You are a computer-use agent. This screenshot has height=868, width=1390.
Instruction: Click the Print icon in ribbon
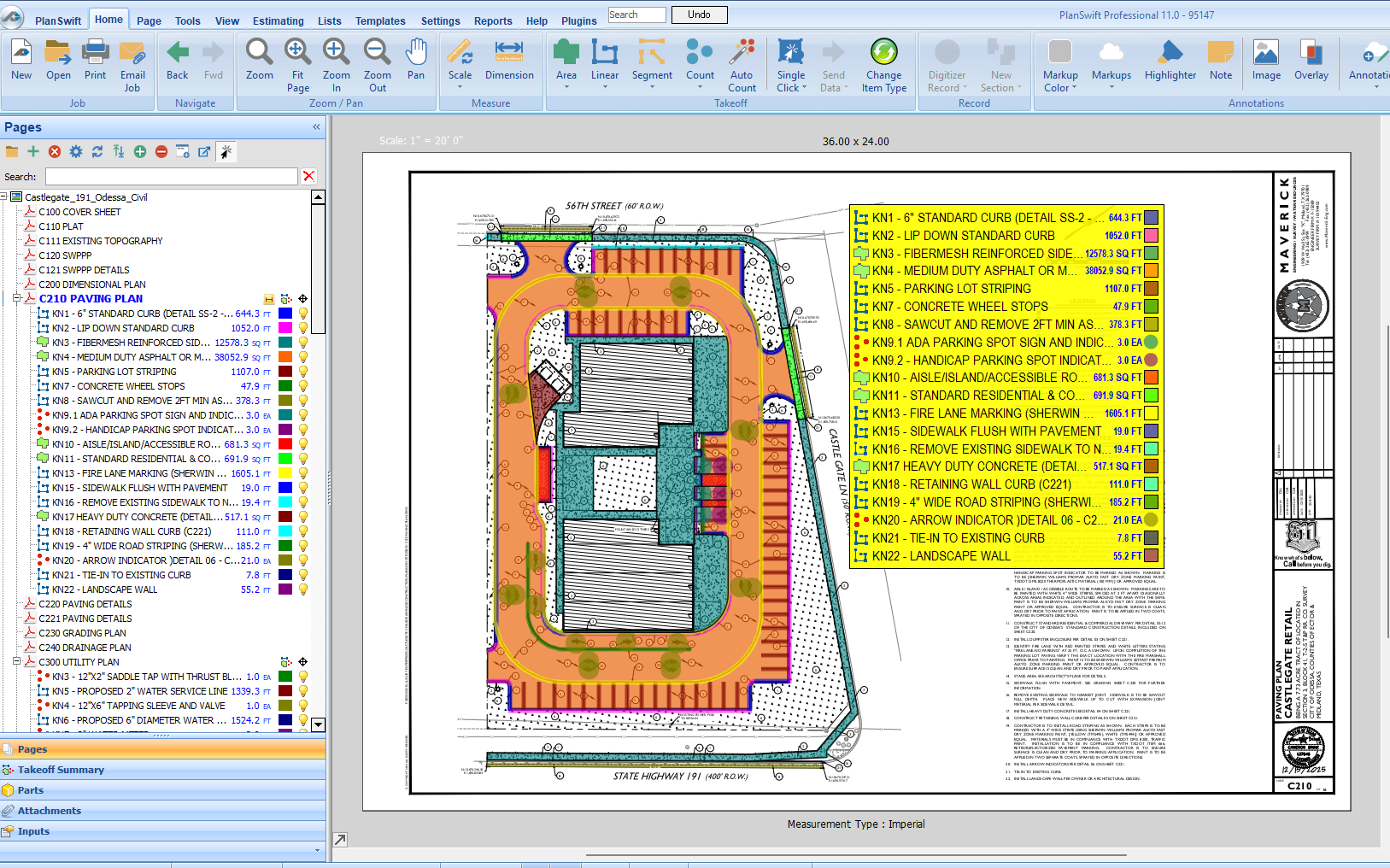point(95,53)
